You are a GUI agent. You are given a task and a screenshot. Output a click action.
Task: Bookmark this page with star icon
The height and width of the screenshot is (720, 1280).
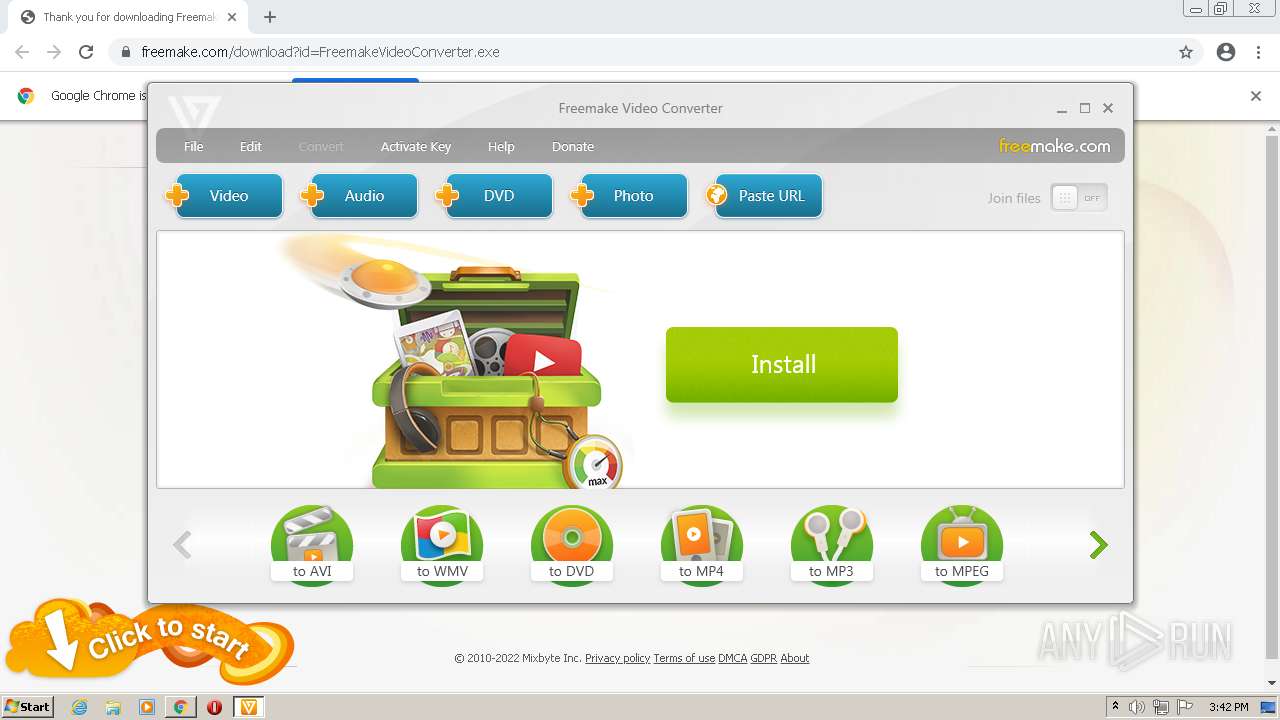tap(1186, 52)
